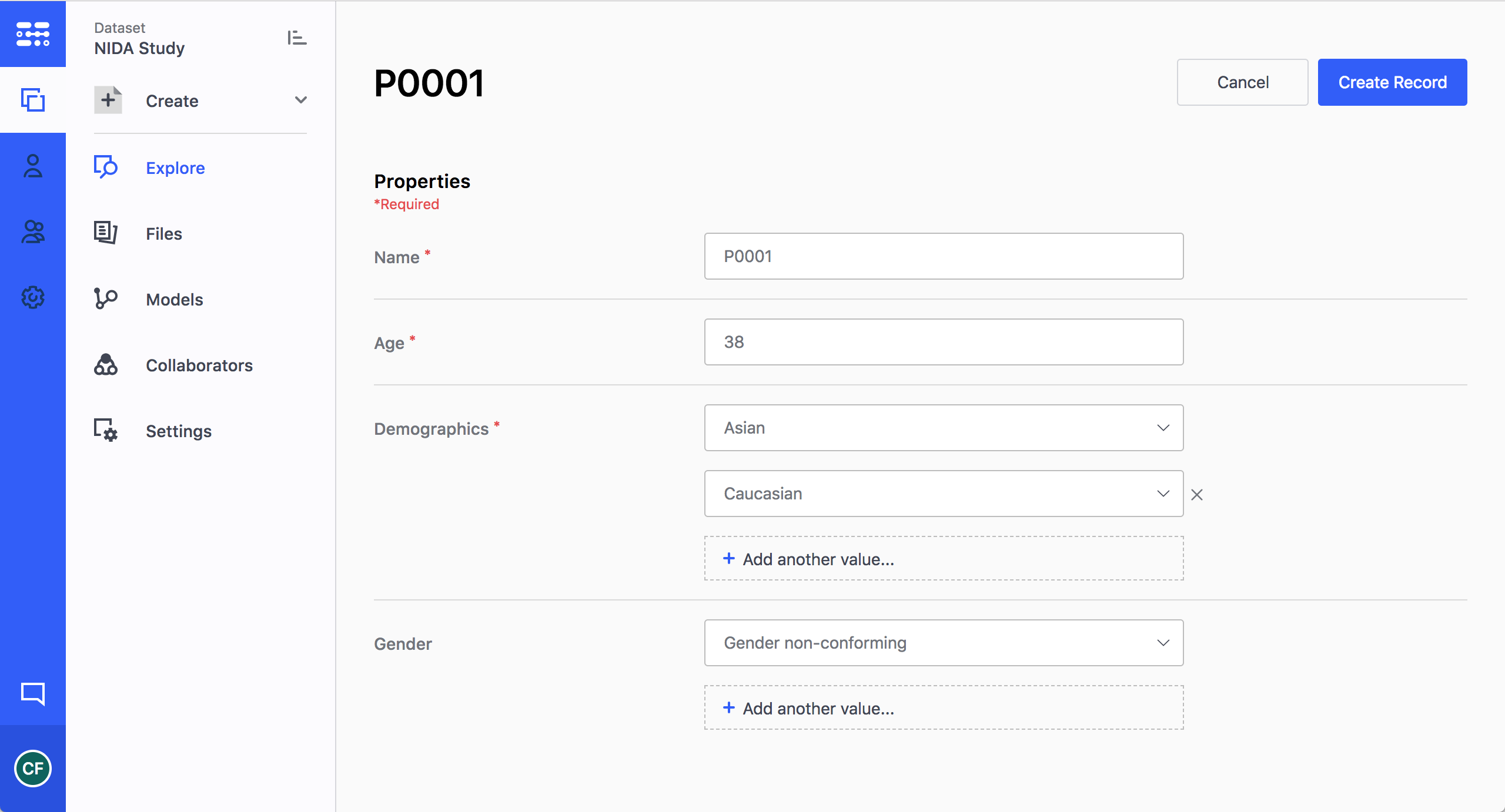Collapse the sidebar with the menu toggle icon
Viewport: 1505px width, 812px height.
tap(297, 38)
